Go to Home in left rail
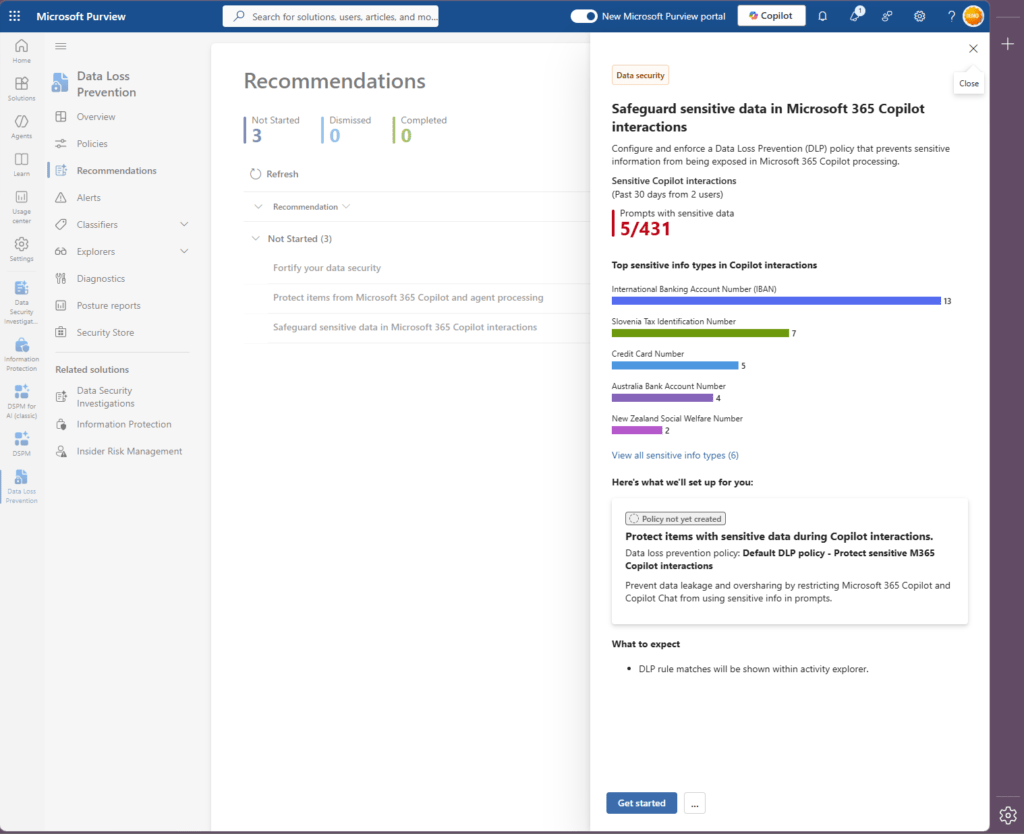 pyautogui.click(x=22, y=51)
